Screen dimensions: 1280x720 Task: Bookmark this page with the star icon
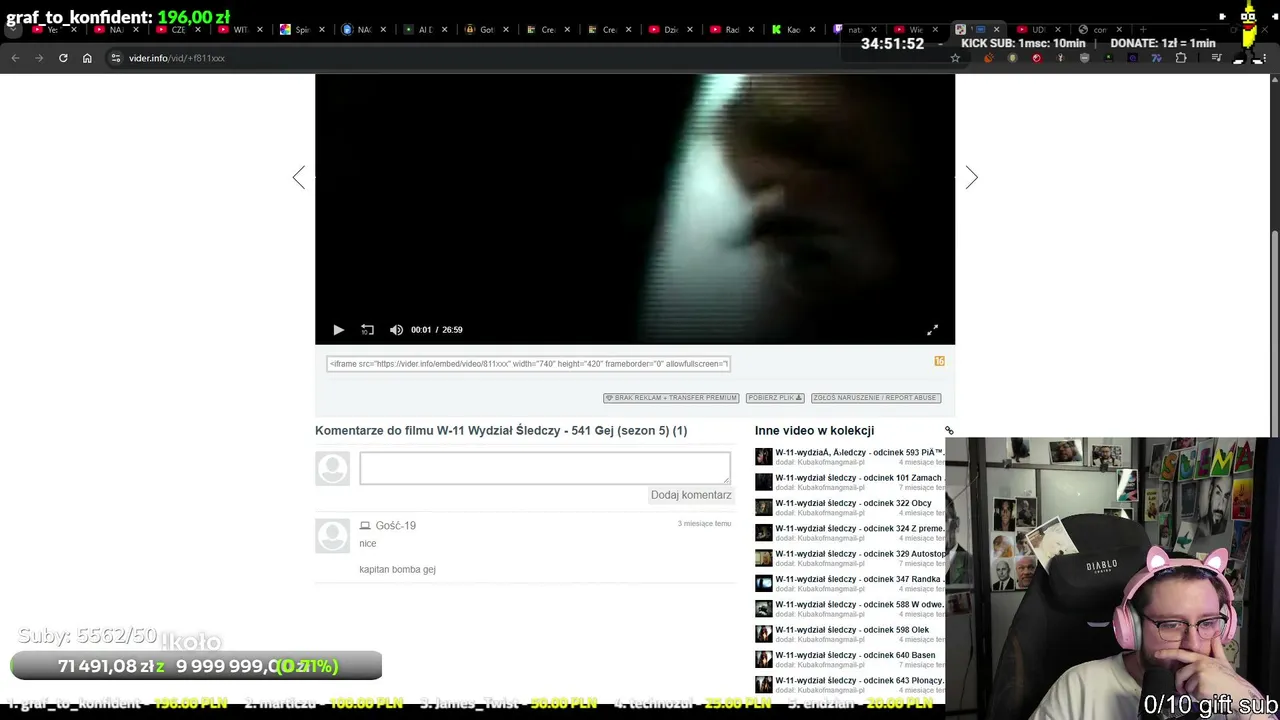955,58
